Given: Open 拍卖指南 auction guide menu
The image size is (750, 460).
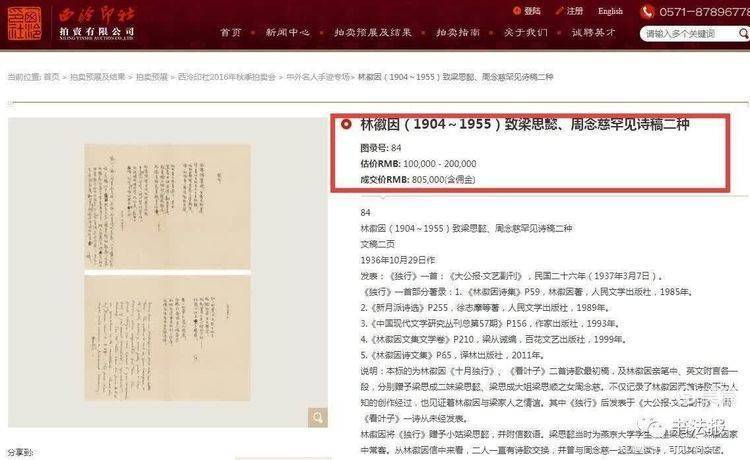Looking at the screenshot, I should (458, 33).
